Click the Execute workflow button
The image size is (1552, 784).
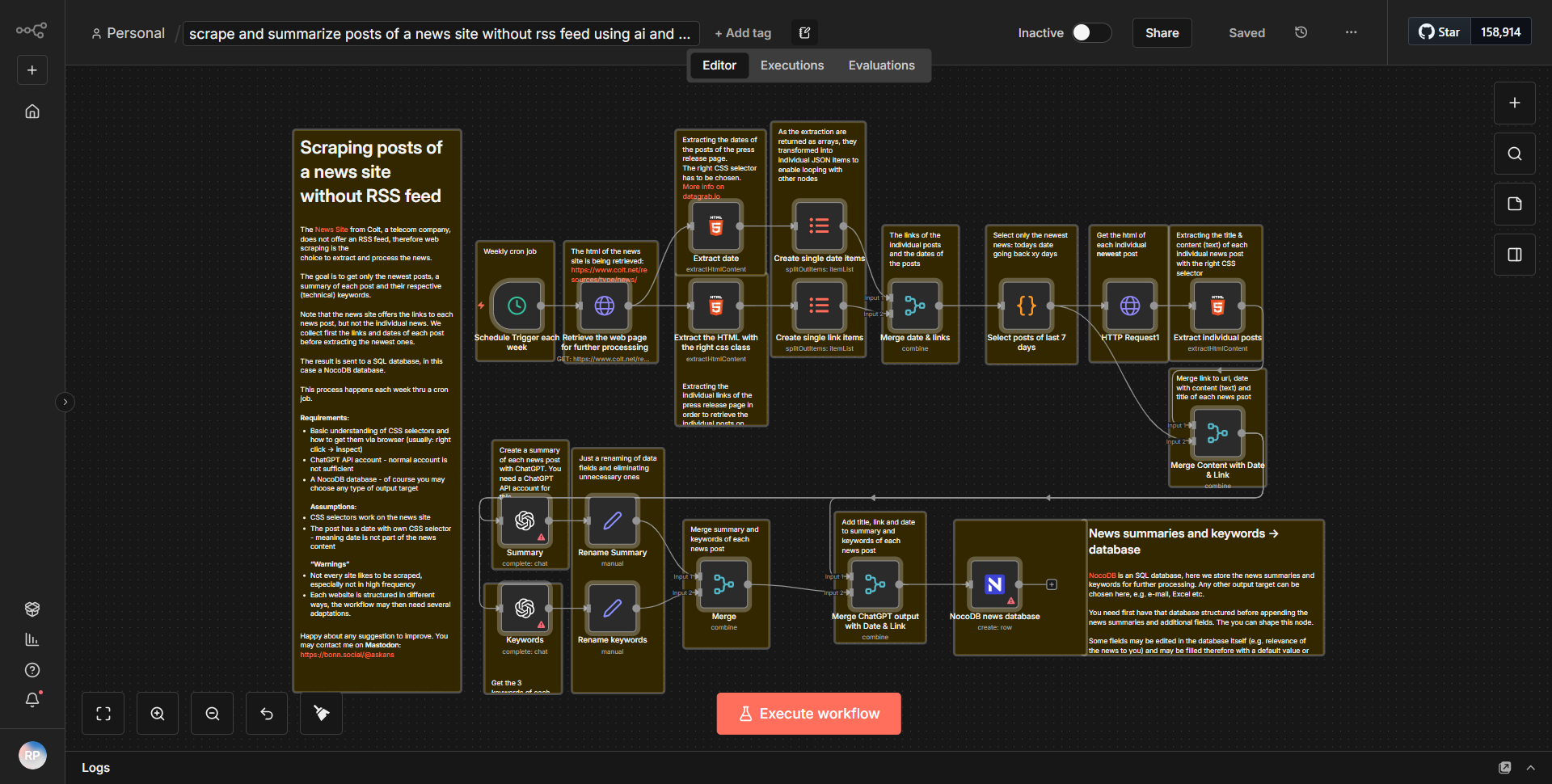(x=808, y=713)
